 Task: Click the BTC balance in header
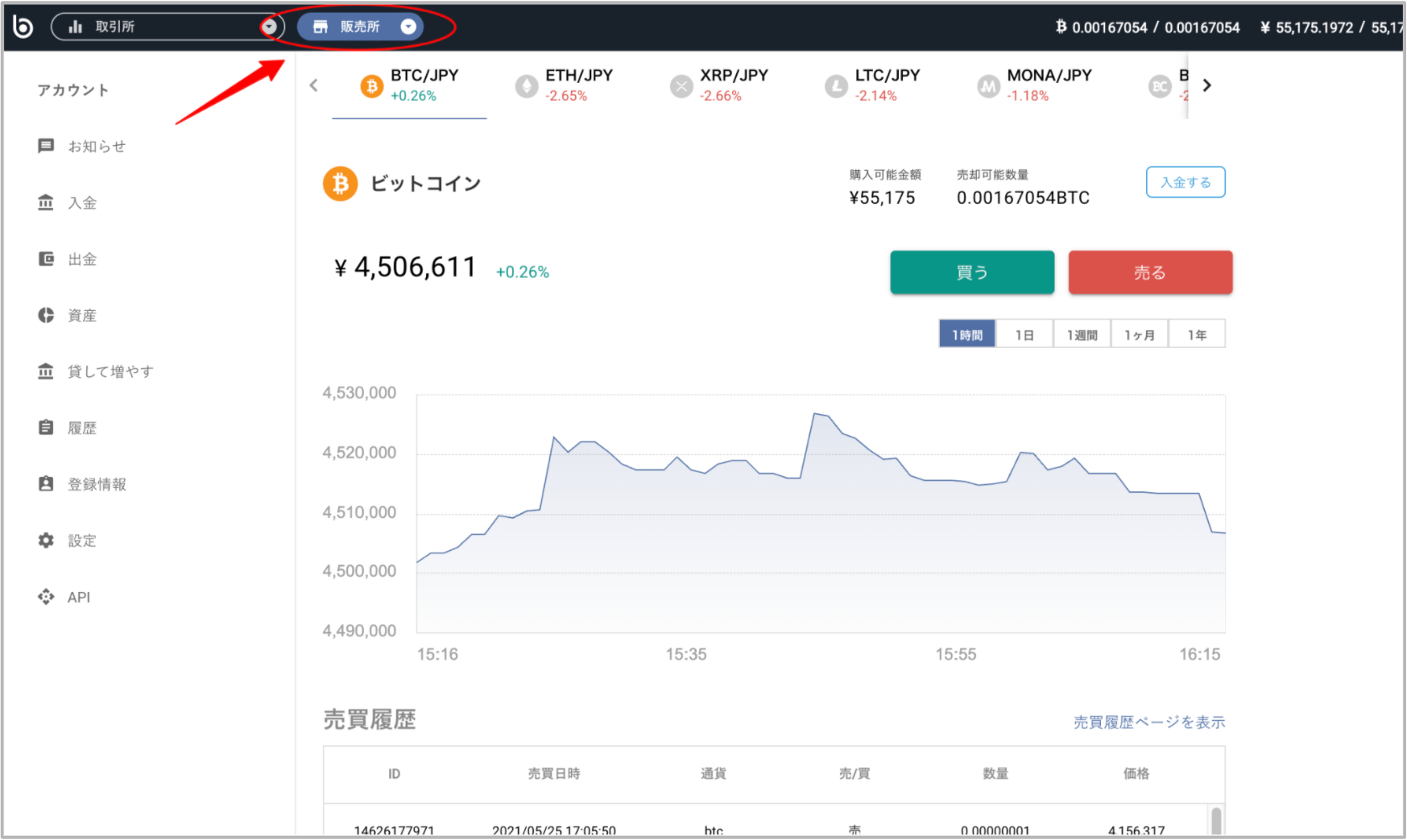1147,27
